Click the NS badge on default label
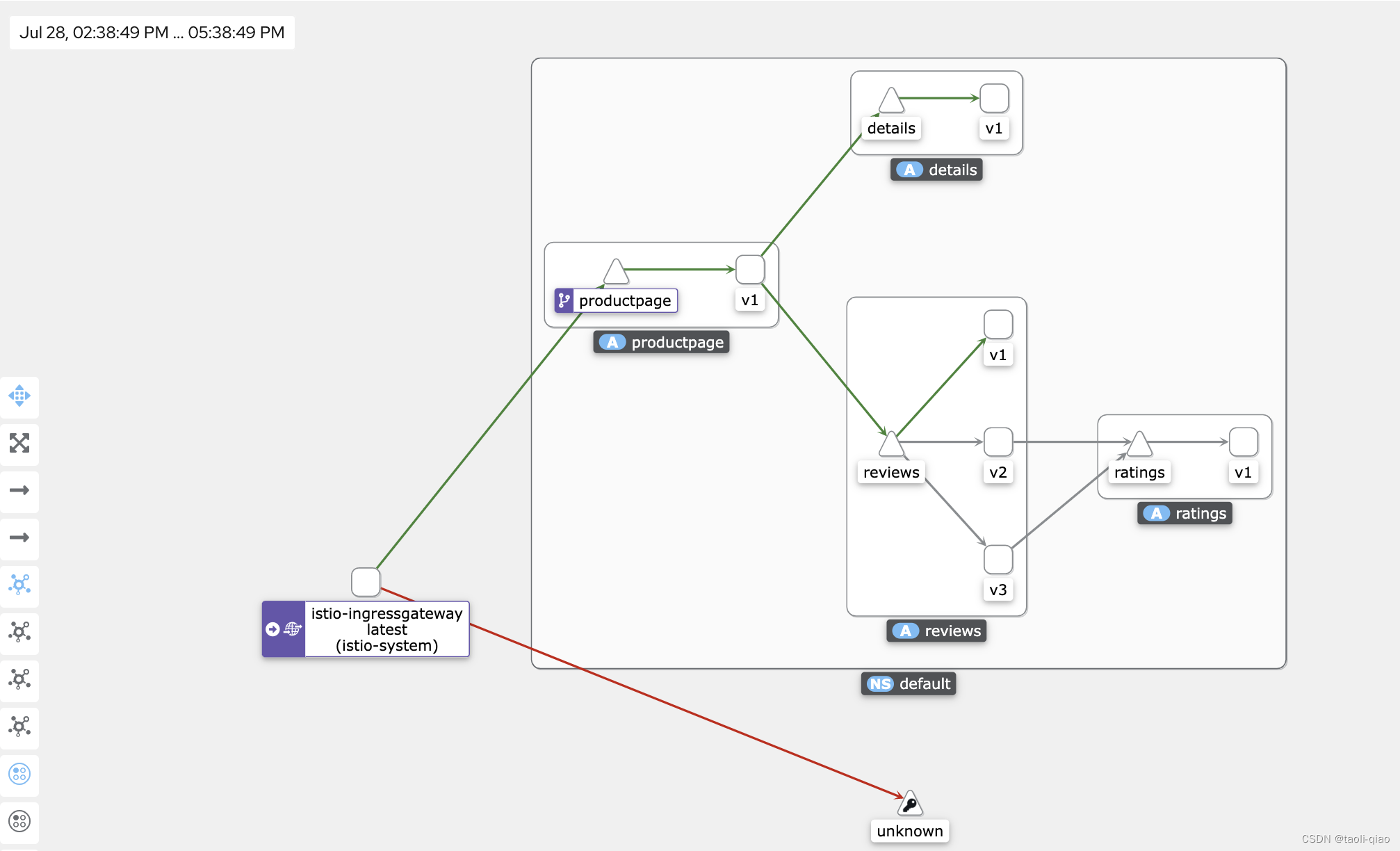Screen dimensions: 1400x851 click(880, 684)
